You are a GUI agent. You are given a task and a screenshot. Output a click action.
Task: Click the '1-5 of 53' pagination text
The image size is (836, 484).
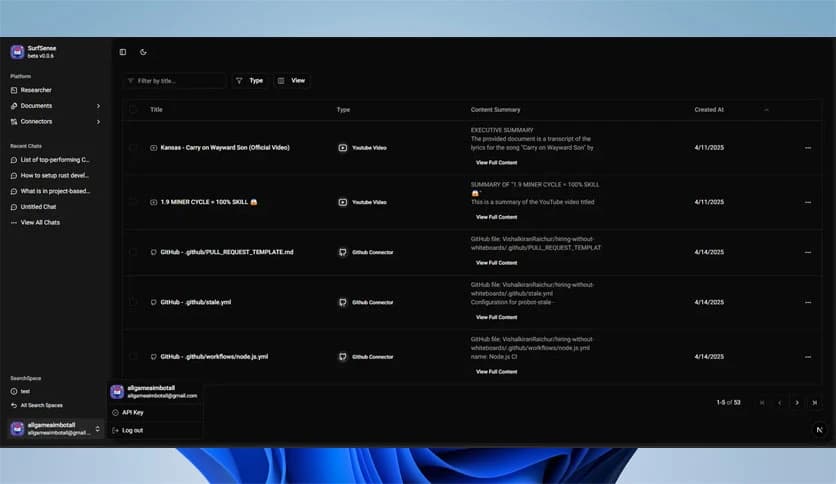pos(728,402)
